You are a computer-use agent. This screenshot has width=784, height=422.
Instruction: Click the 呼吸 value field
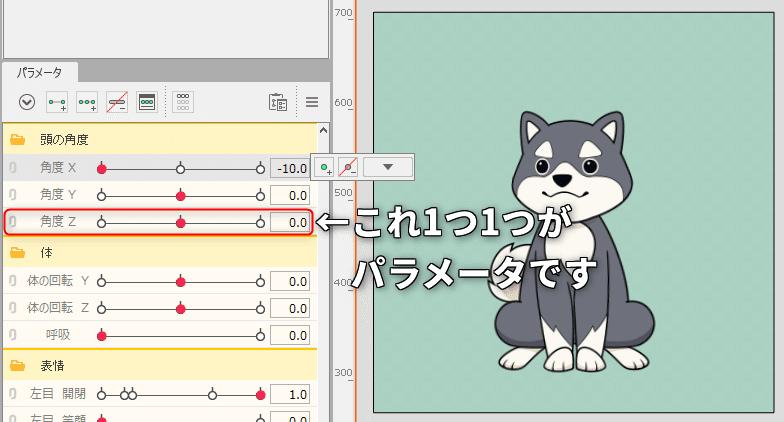pos(290,336)
